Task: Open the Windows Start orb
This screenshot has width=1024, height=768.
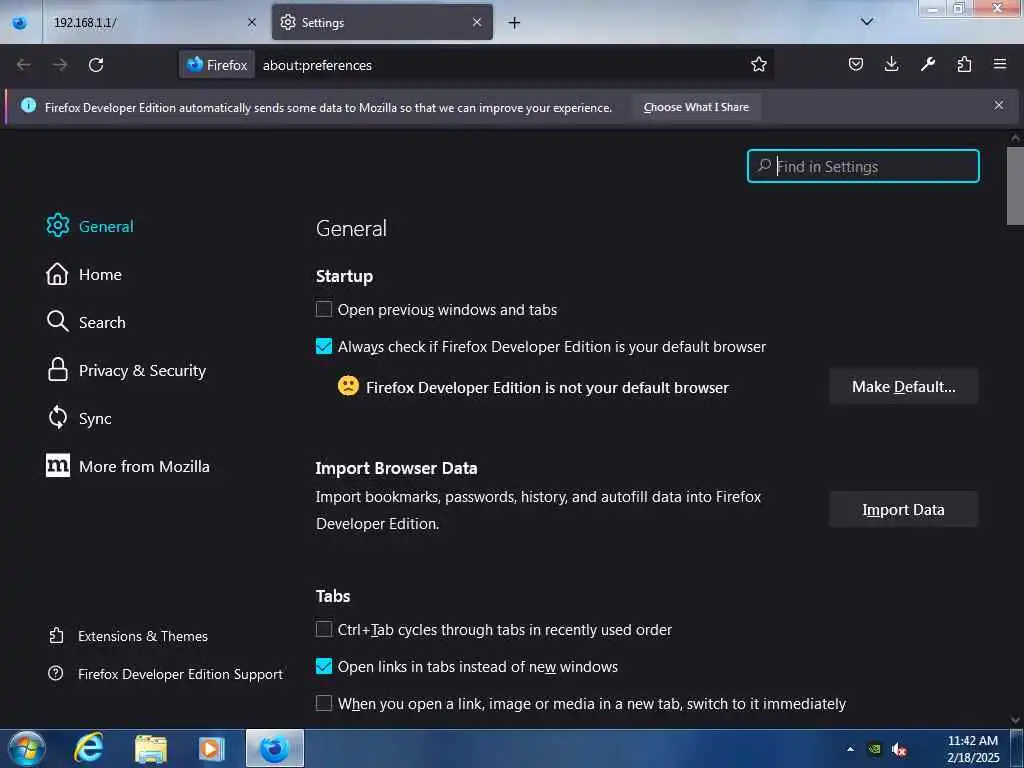Action: point(26,748)
